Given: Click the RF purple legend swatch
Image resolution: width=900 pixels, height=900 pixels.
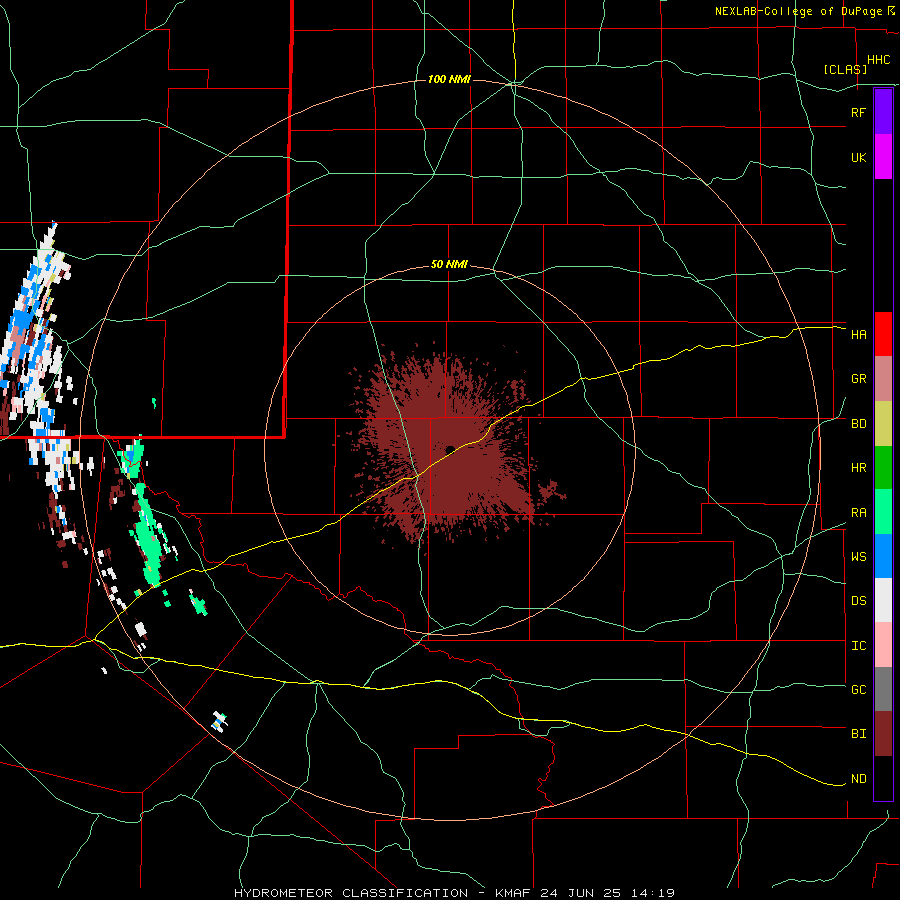Looking at the screenshot, I should tap(883, 112).
